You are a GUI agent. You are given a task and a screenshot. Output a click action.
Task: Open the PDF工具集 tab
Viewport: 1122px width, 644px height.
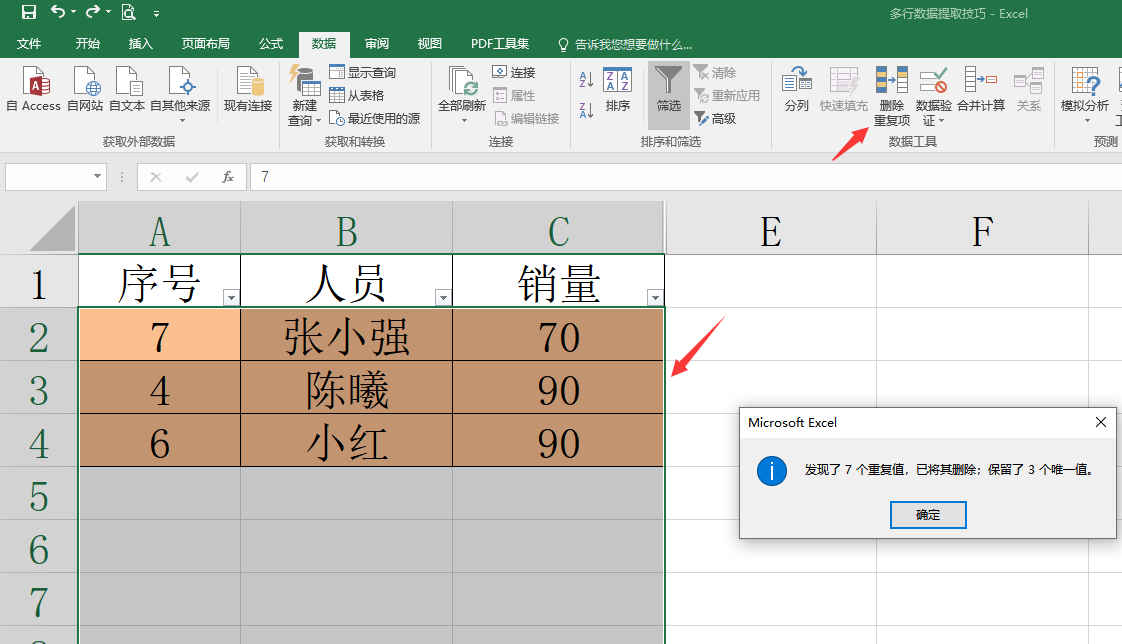pyautogui.click(x=500, y=44)
